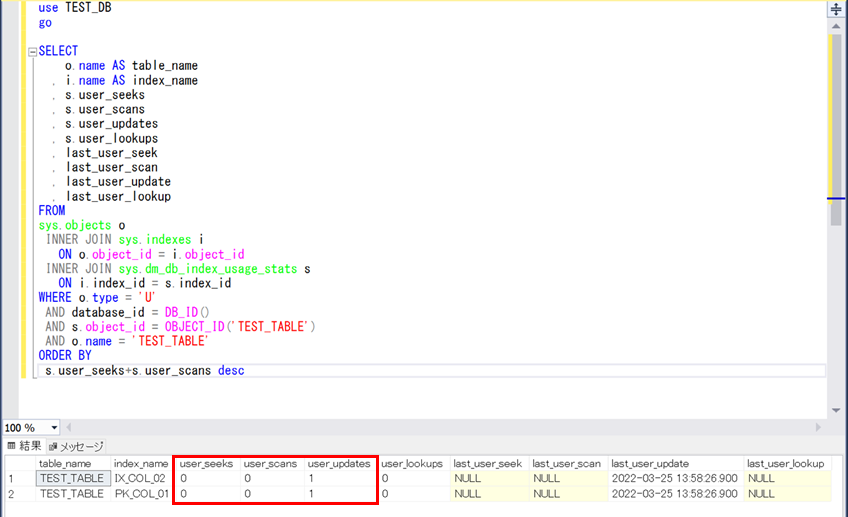Switch to the メッセージ messages tab

(75, 446)
